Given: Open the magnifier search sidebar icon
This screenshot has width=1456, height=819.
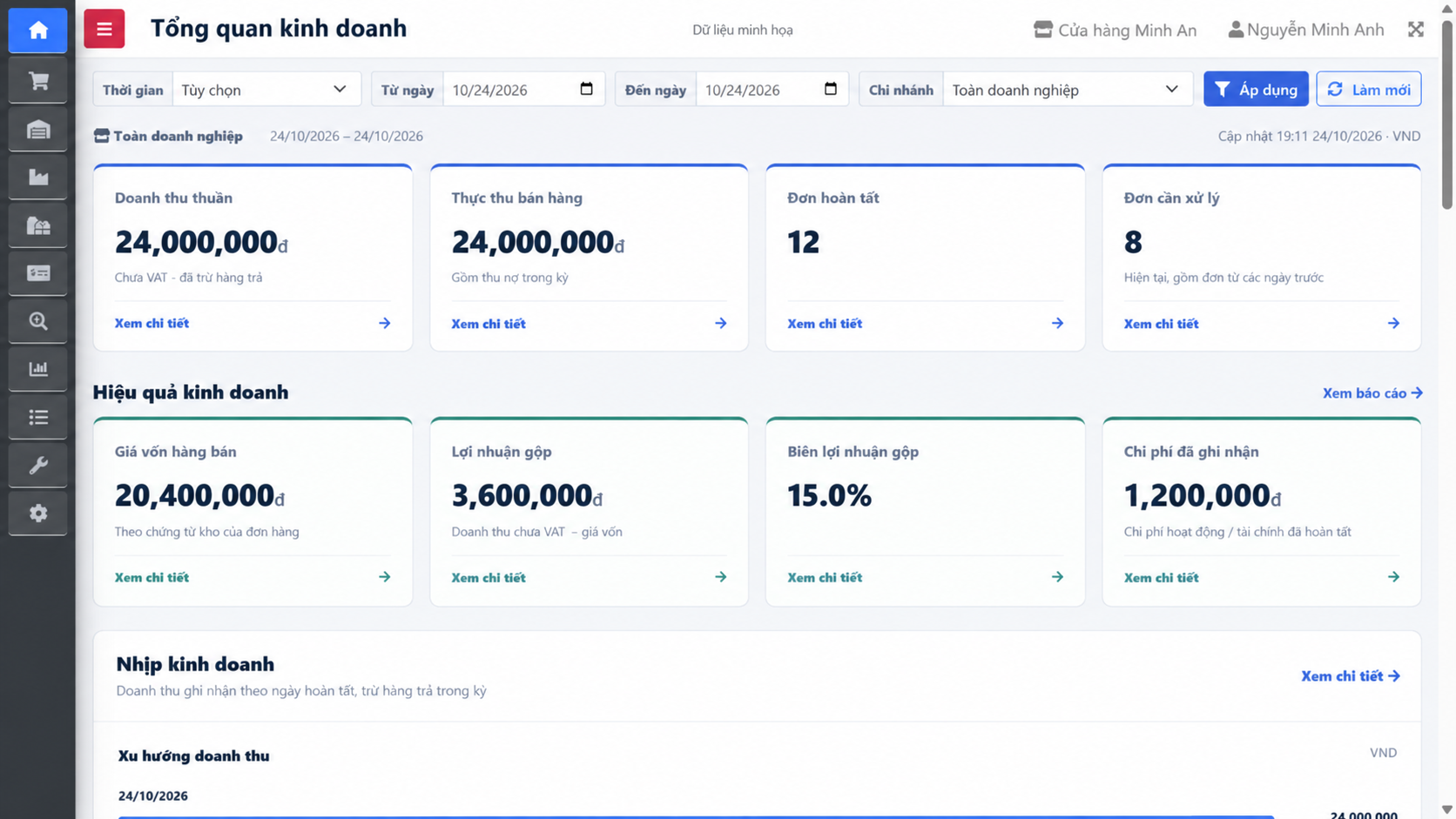Looking at the screenshot, I should (x=37, y=321).
